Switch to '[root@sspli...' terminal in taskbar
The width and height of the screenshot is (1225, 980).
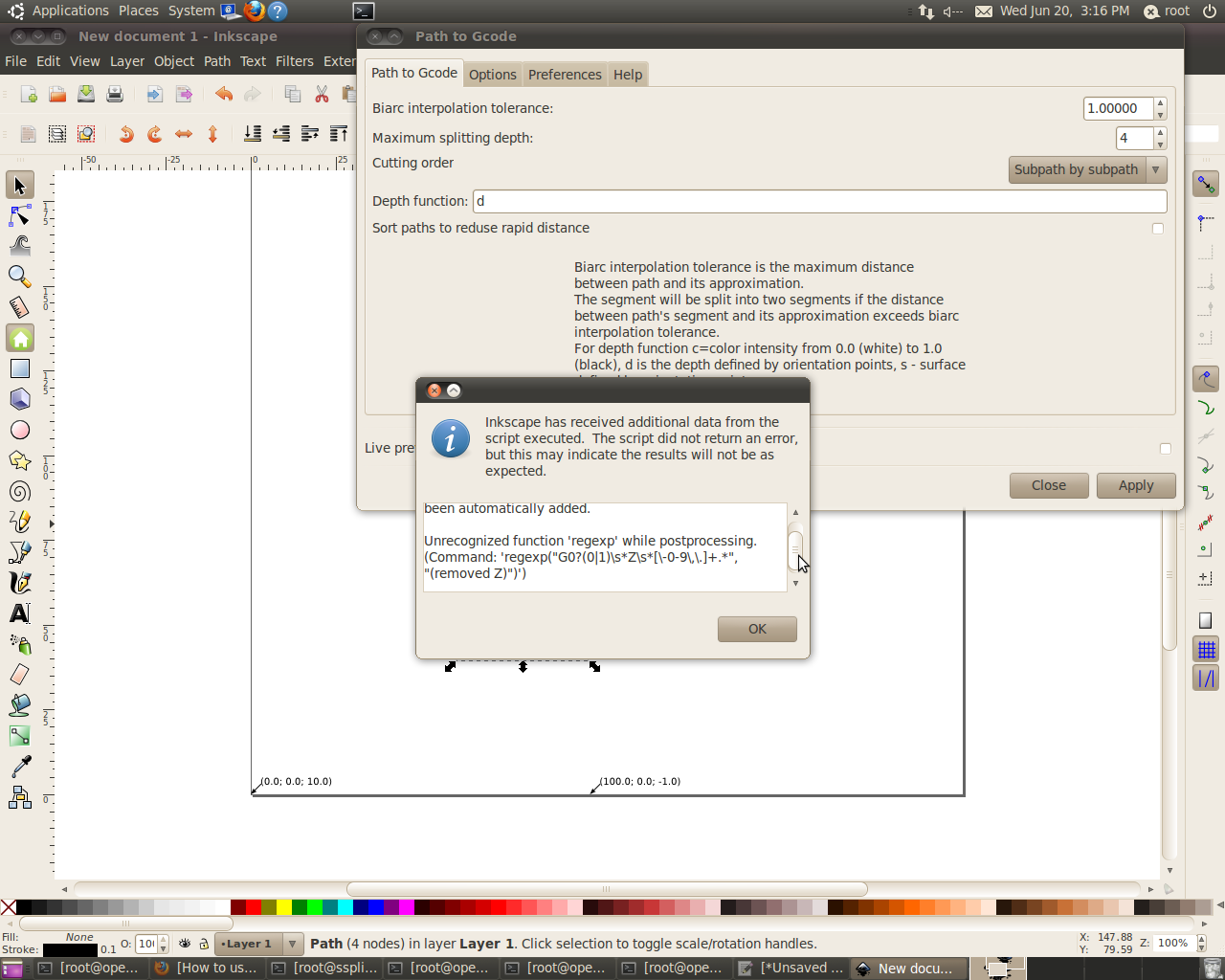pyautogui.click(x=325, y=968)
